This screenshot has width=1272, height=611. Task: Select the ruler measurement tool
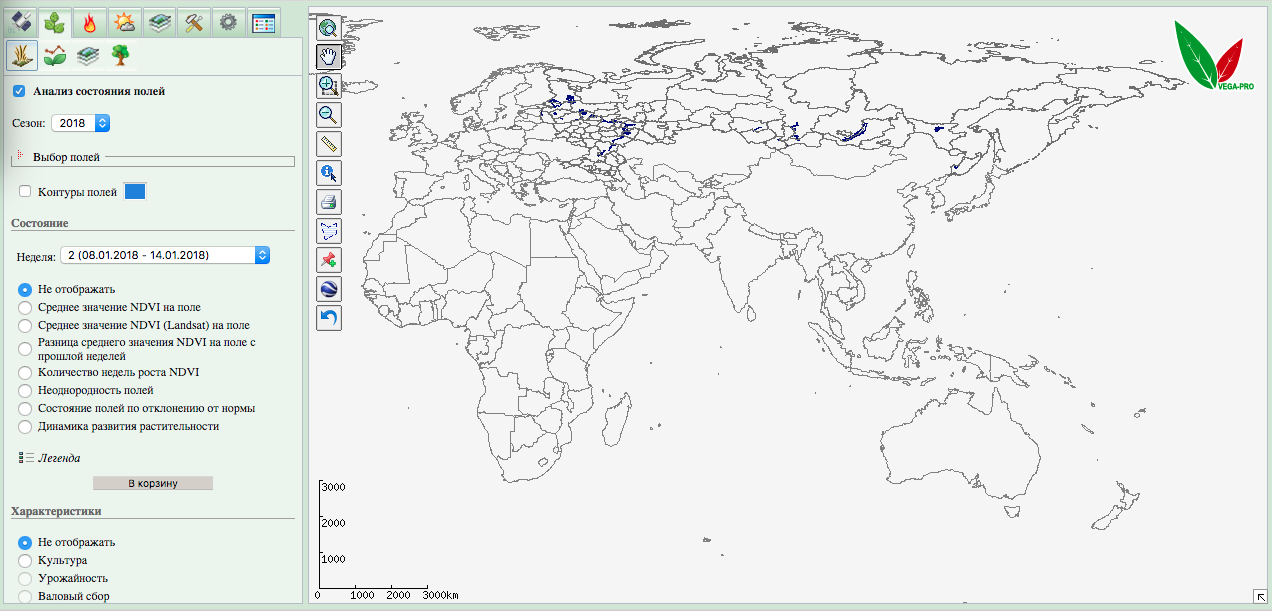329,144
